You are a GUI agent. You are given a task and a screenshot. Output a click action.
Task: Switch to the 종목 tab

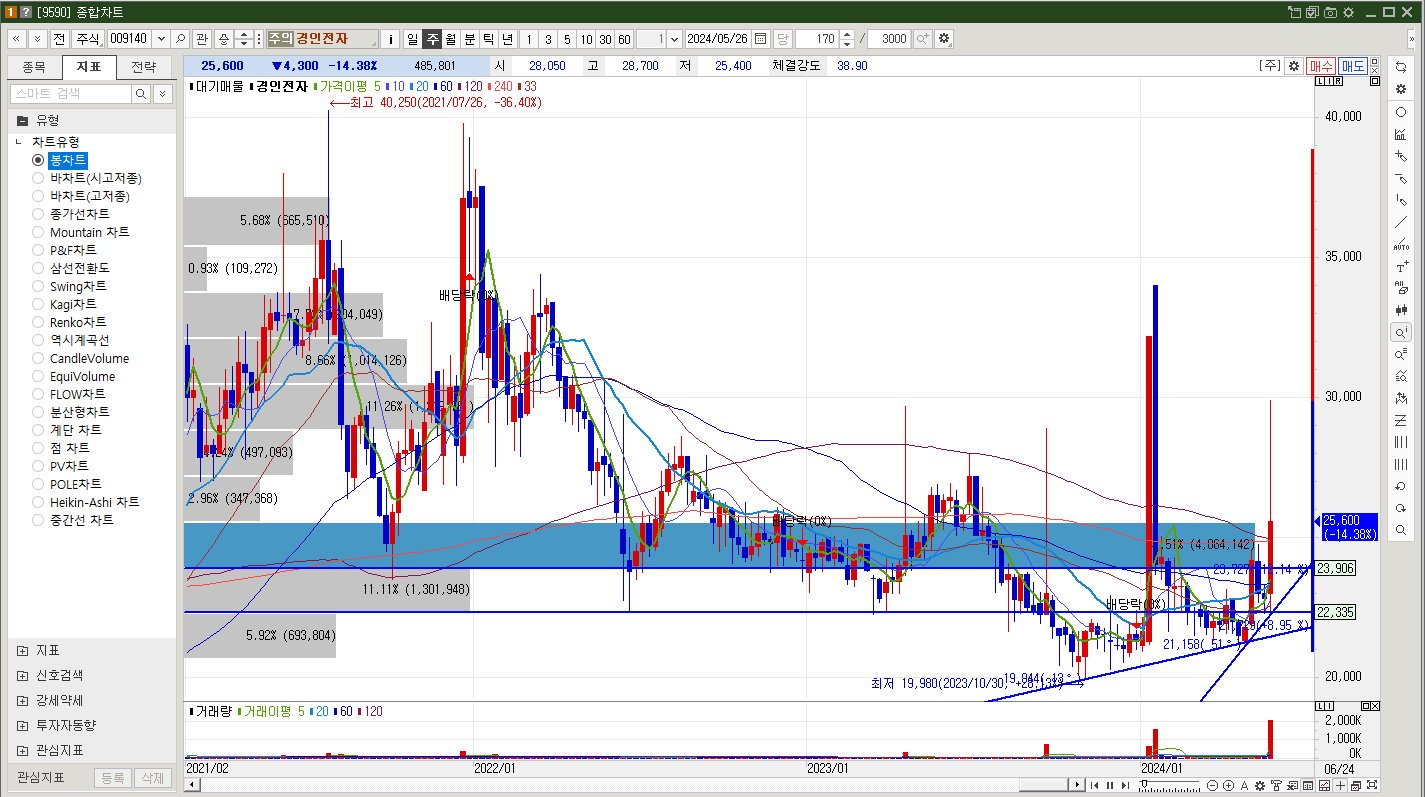point(34,67)
